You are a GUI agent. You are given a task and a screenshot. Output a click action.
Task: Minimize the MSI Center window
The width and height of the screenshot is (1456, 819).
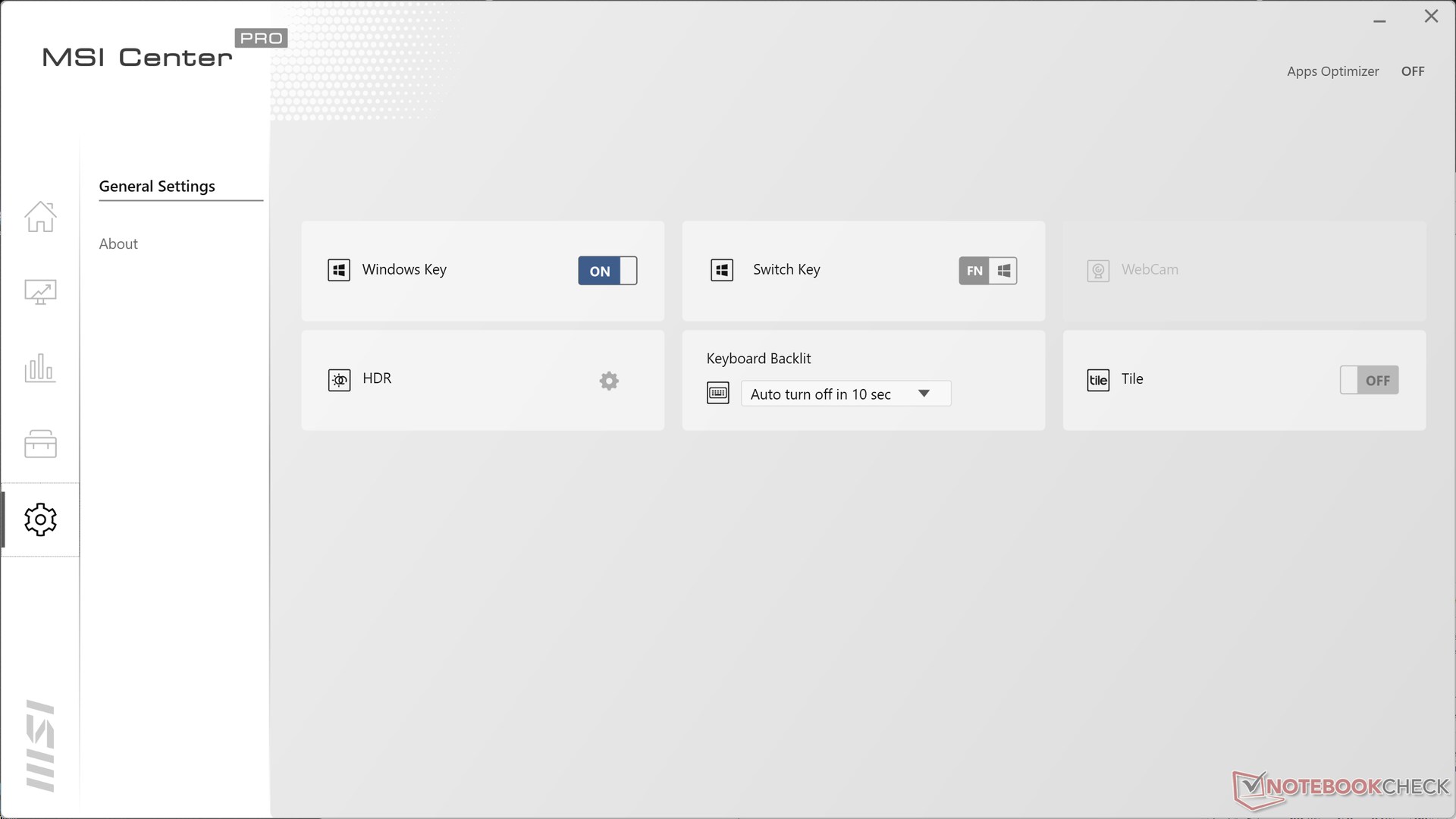click(x=1379, y=20)
